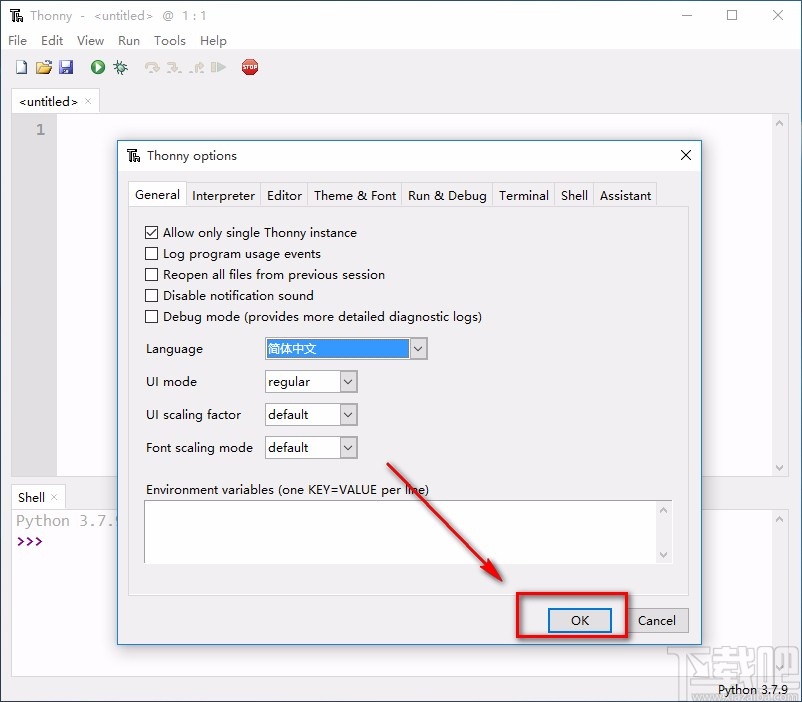Image resolution: width=802 pixels, height=702 pixels.
Task: Close the Thonny options dialog
Action: point(686,155)
